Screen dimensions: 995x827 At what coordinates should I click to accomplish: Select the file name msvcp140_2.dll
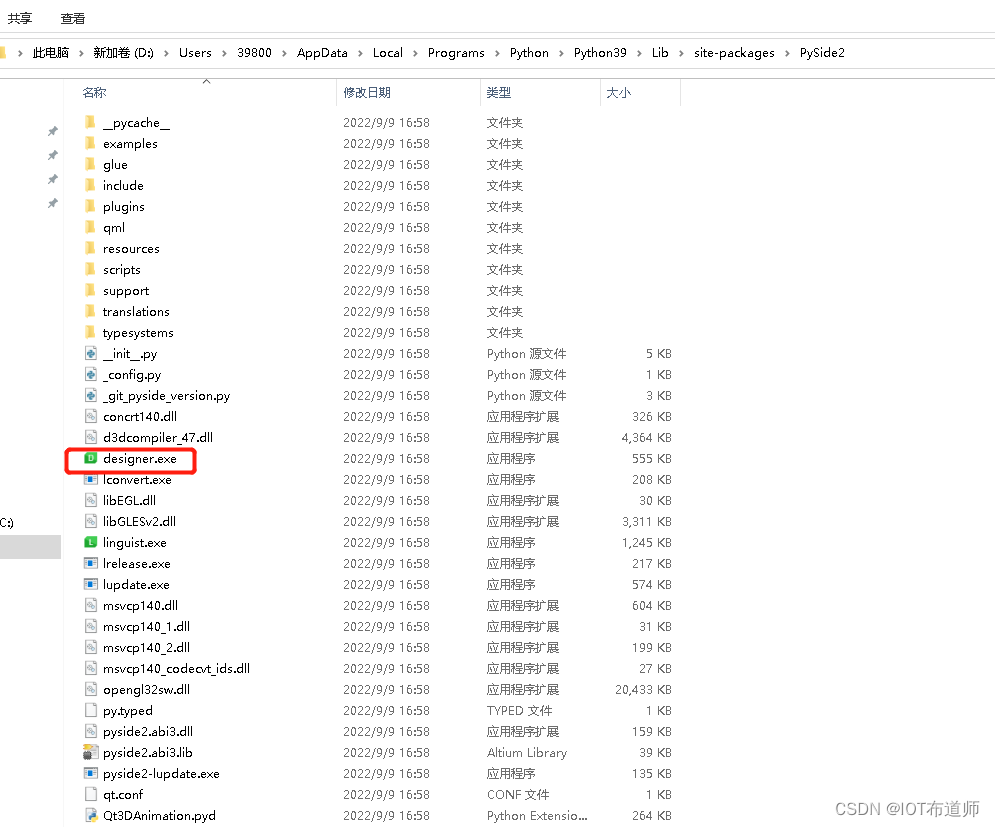pos(147,647)
